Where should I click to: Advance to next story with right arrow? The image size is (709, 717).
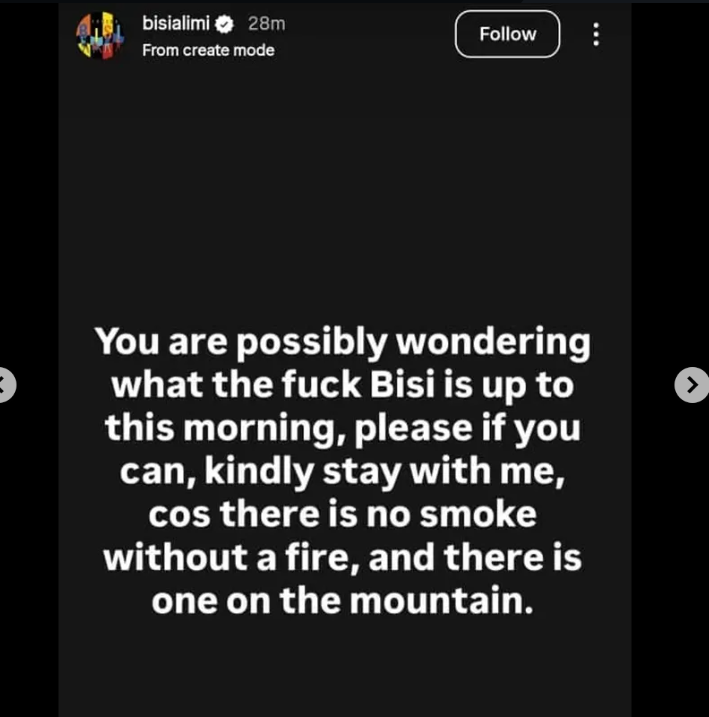(x=691, y=384)
